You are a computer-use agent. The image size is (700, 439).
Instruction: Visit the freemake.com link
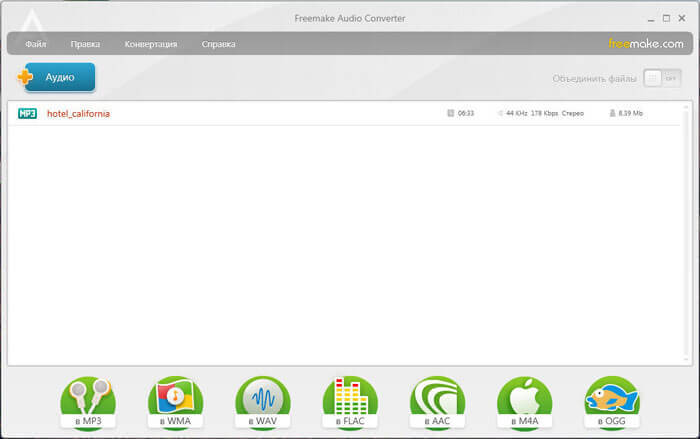(646, 44)
